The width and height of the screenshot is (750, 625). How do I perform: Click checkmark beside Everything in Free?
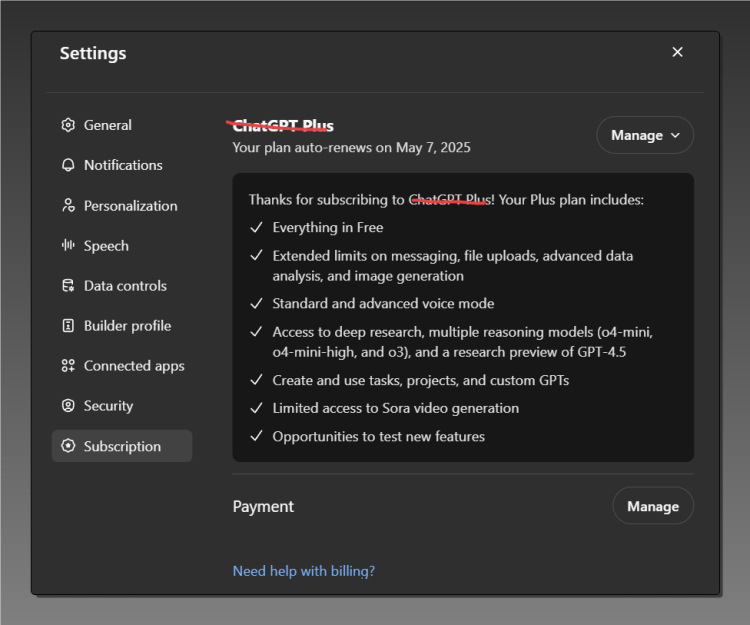tap(256, 227)
